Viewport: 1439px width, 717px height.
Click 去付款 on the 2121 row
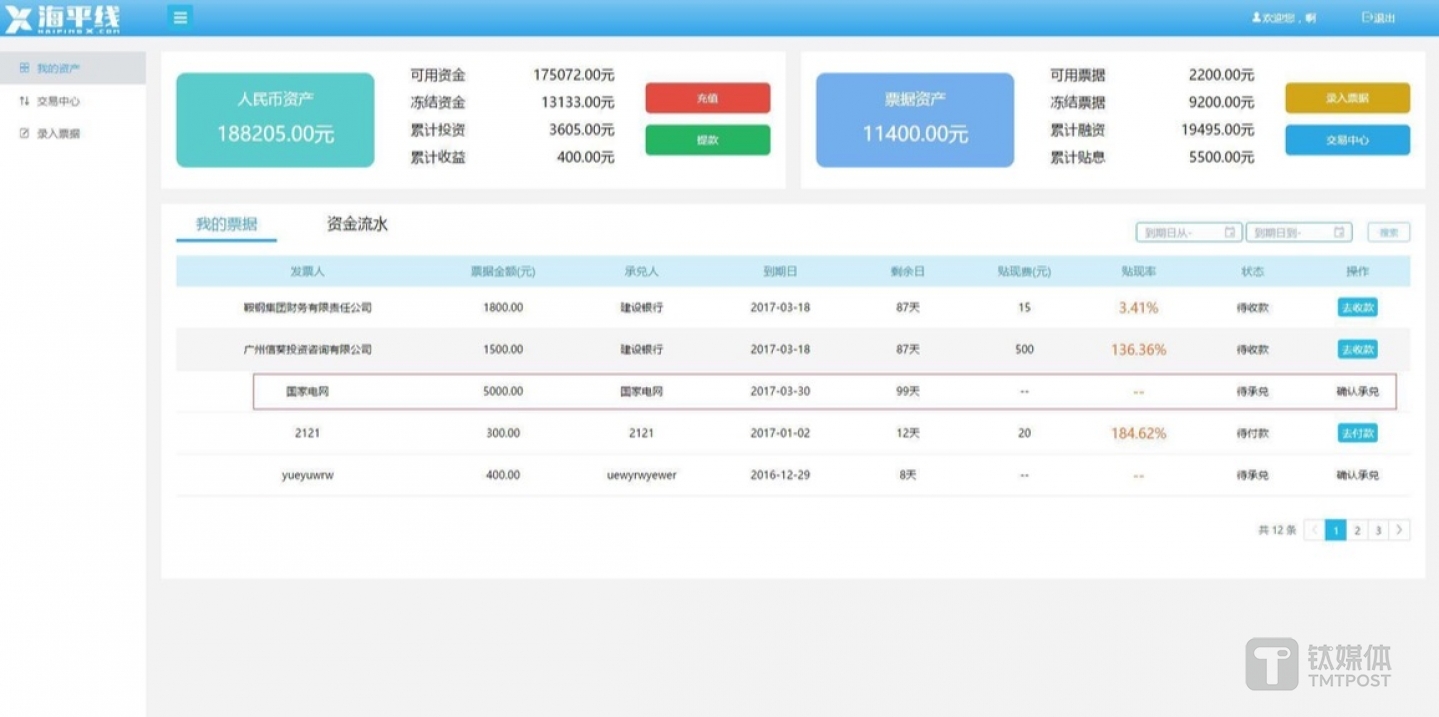click(1359, 433)
